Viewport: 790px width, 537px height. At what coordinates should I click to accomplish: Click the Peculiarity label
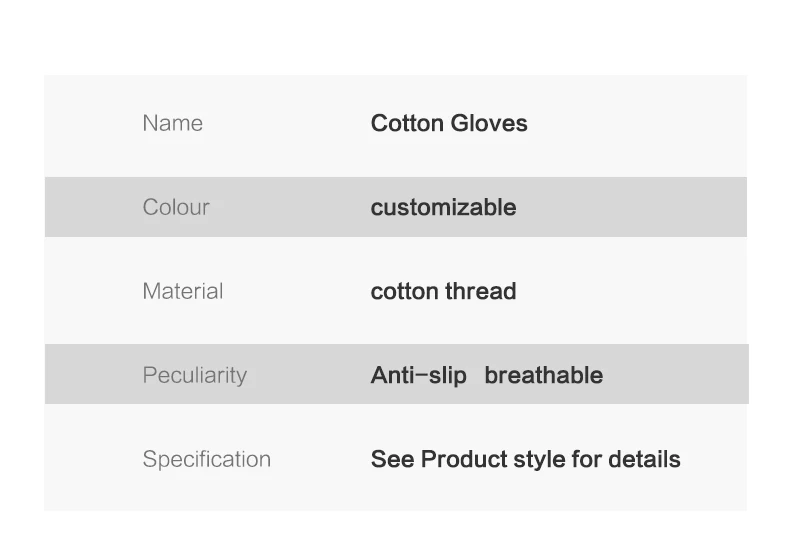coord(195,376)
